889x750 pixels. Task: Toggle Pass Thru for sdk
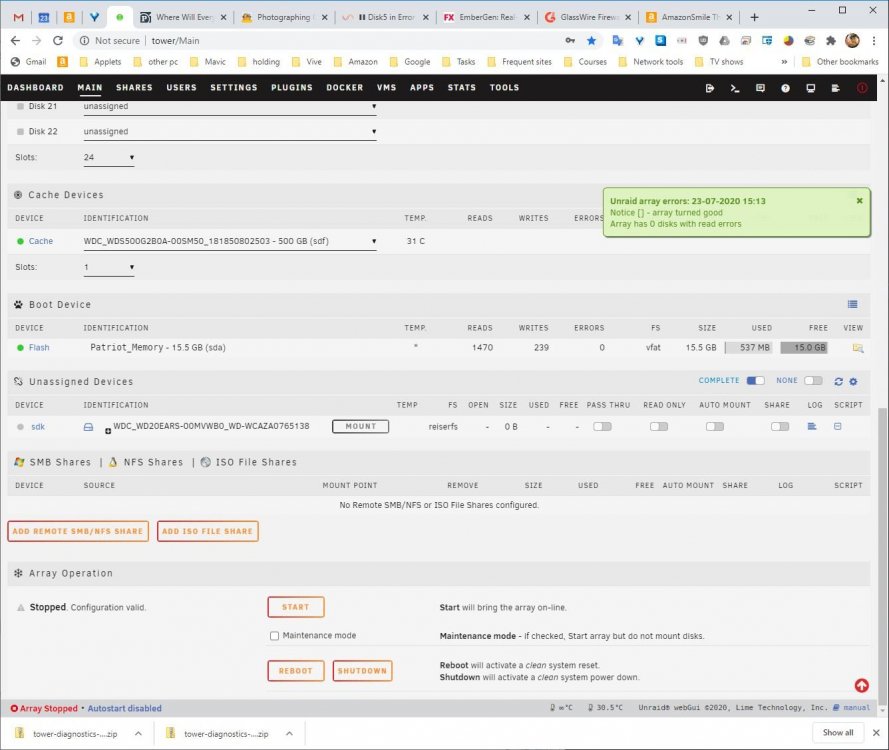click(602, 426)
